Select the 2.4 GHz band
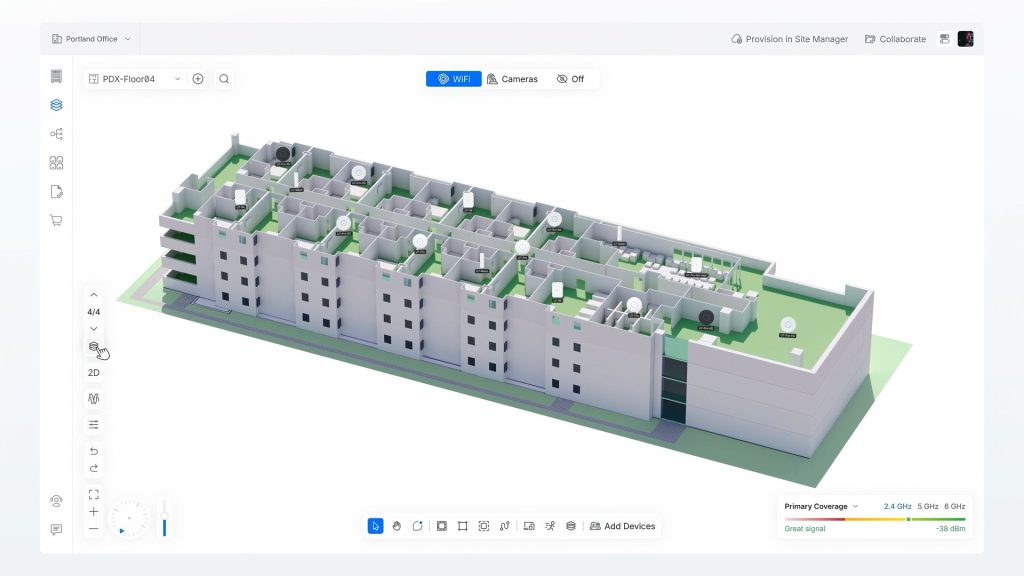This screenshot has height=576, width=1024. [897, 506]
